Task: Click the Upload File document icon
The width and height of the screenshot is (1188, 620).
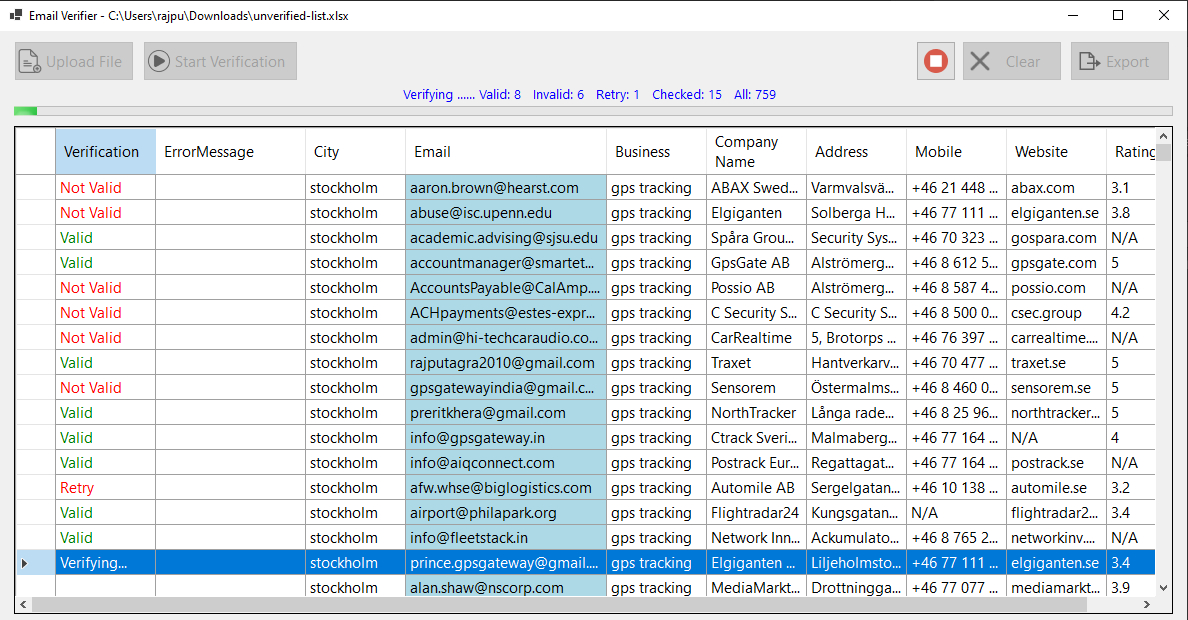Action: point(30,61)
